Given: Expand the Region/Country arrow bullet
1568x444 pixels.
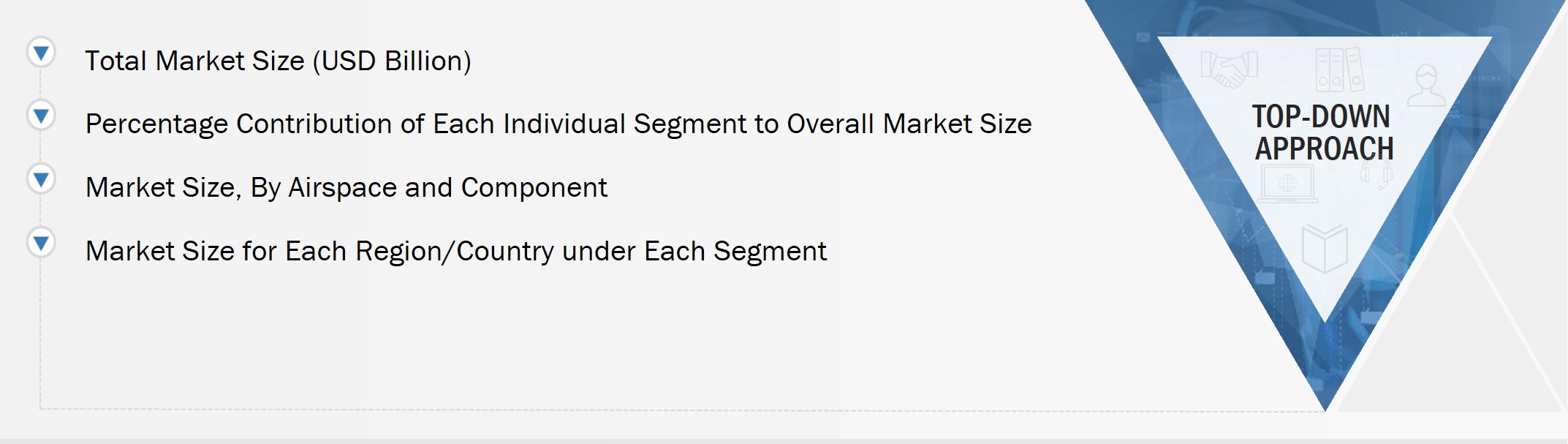Looking at the screenshot, I should click(x=41, y=242).
